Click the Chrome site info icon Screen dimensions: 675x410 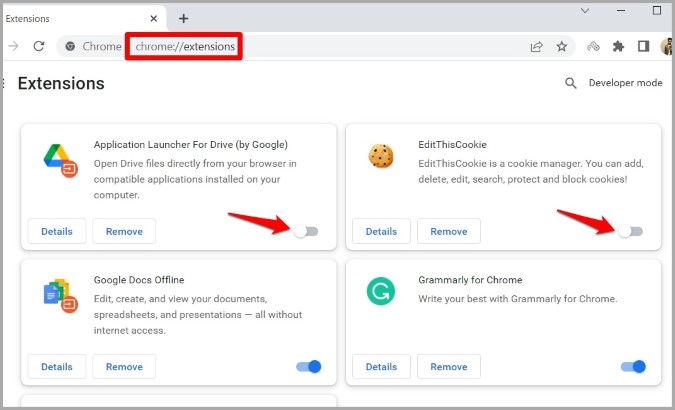pos(70,46)
